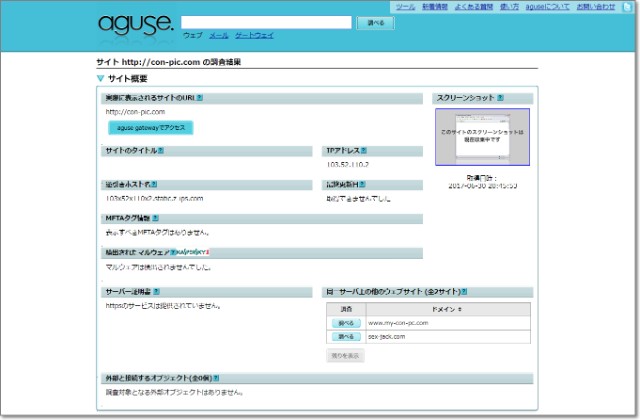
Task: Focus the URL search input field
Action: click(267, 22)
